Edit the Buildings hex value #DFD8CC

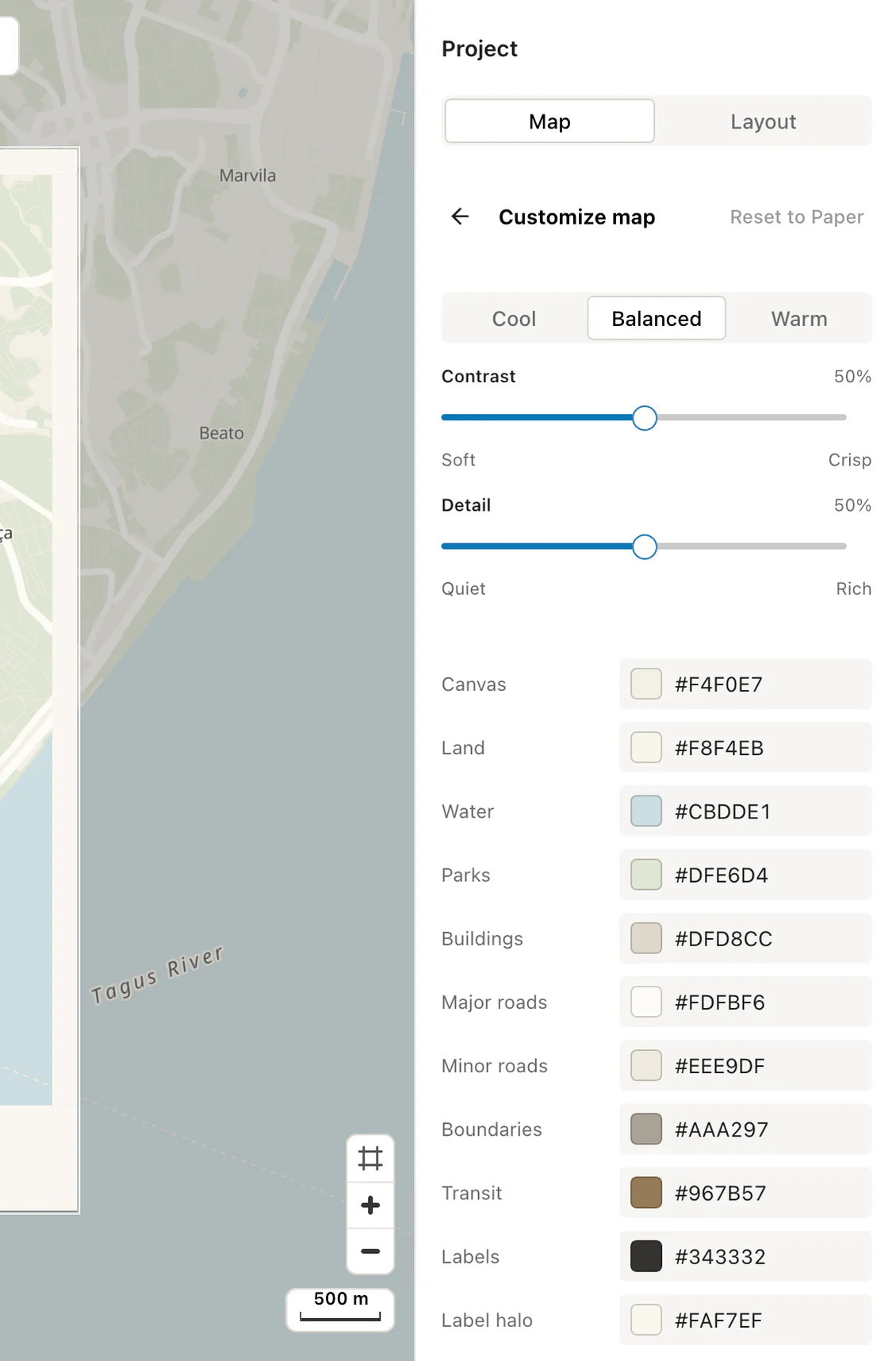click(723, 938)
